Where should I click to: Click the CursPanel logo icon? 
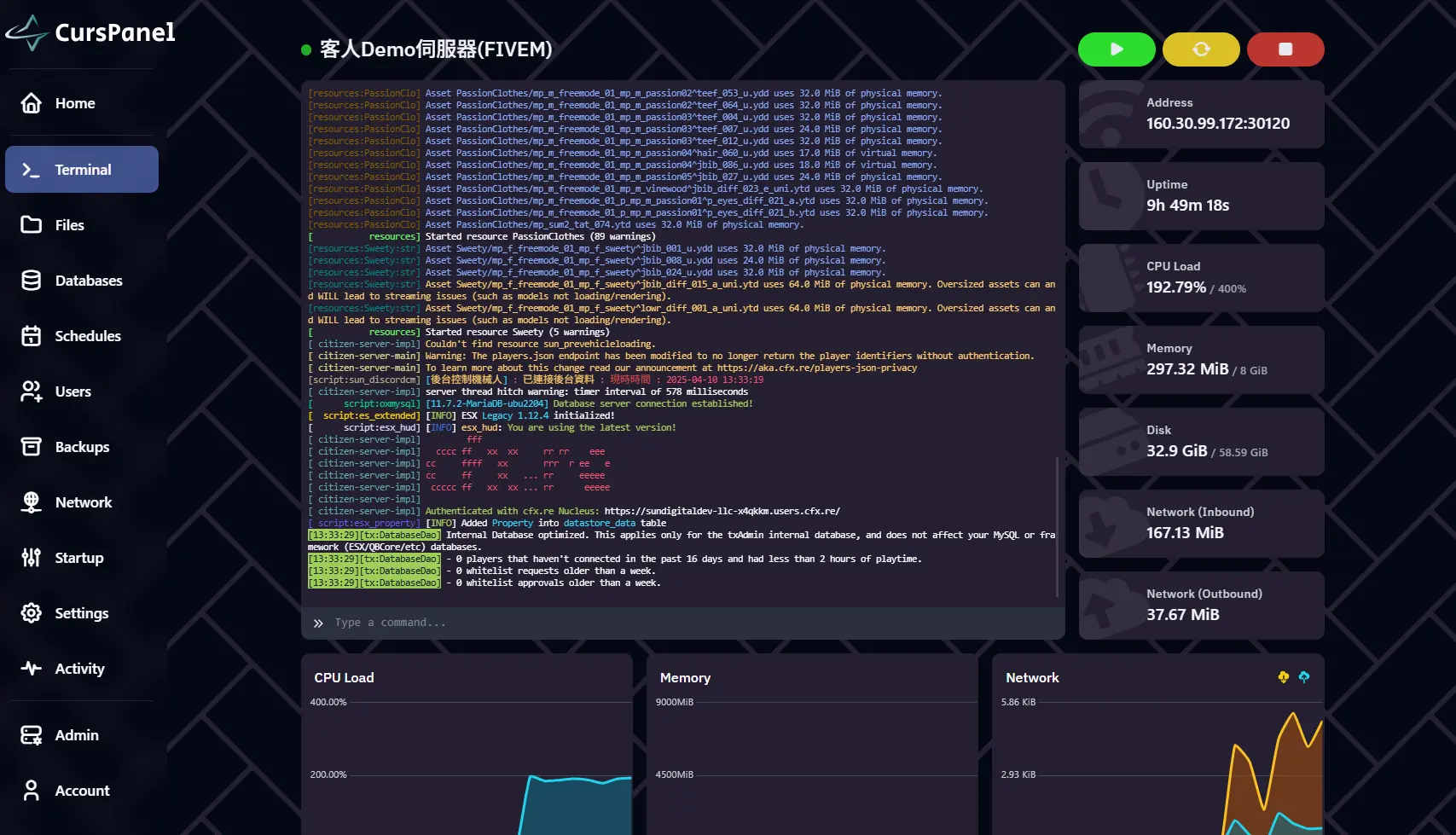click(x=26, y=32)
